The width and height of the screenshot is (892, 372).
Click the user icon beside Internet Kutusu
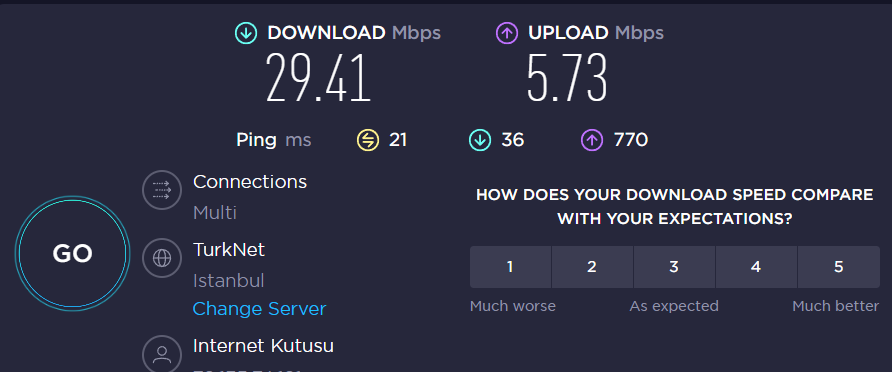162,354
